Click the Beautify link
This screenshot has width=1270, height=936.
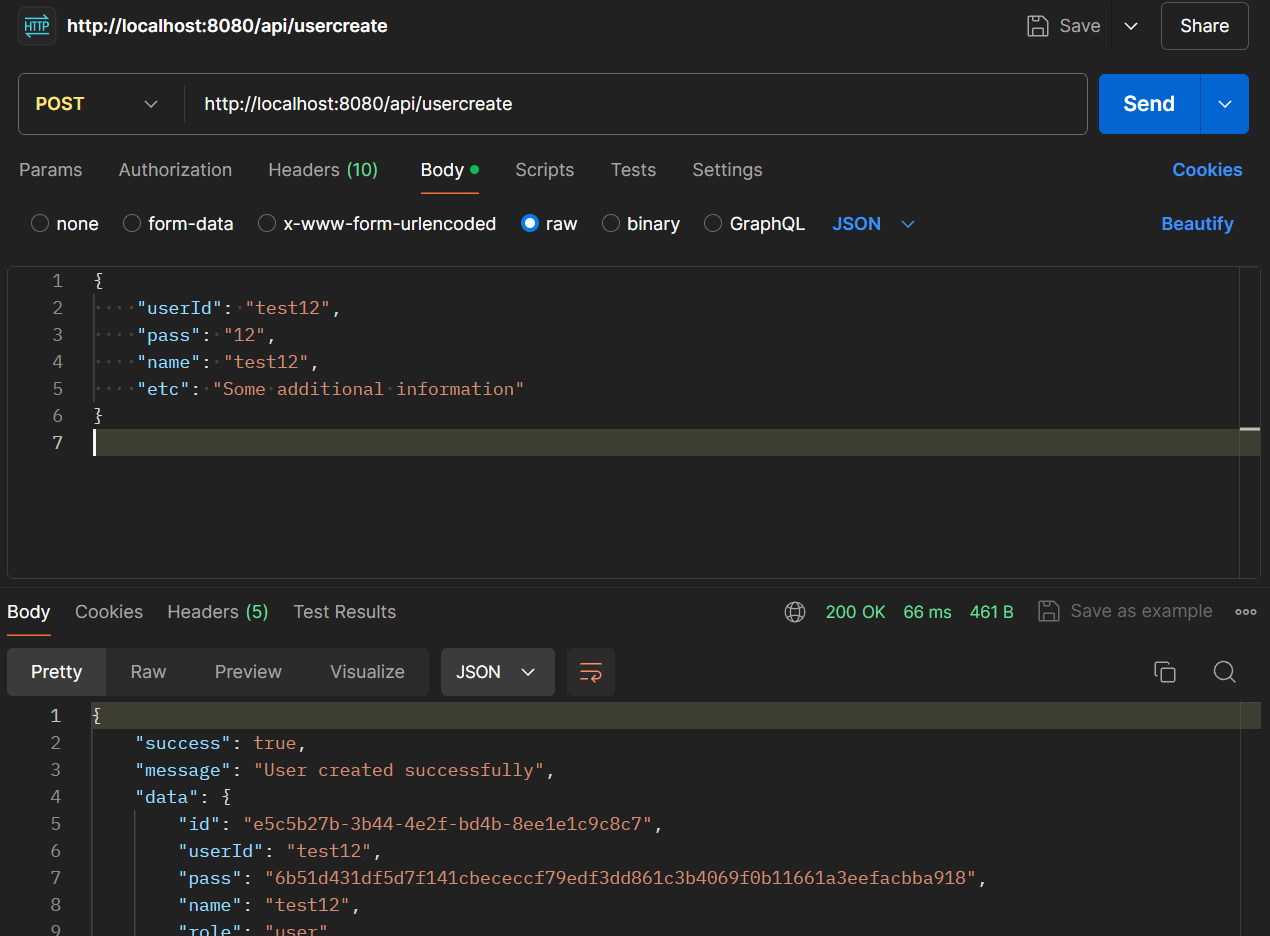(x=1197, y=224)
